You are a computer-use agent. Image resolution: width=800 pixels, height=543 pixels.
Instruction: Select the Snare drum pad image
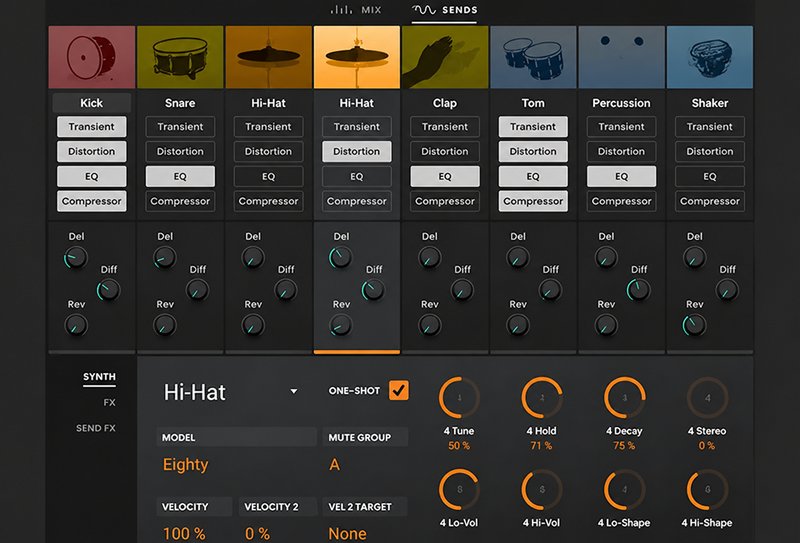[180, 57]
